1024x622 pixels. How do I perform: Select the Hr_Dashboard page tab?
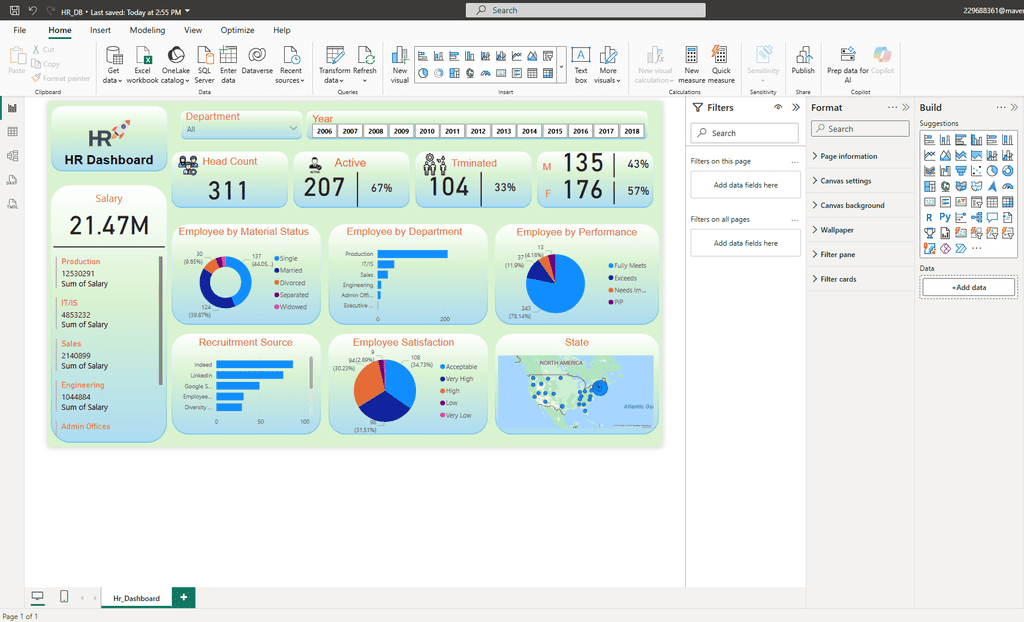(x=136, y=598)
